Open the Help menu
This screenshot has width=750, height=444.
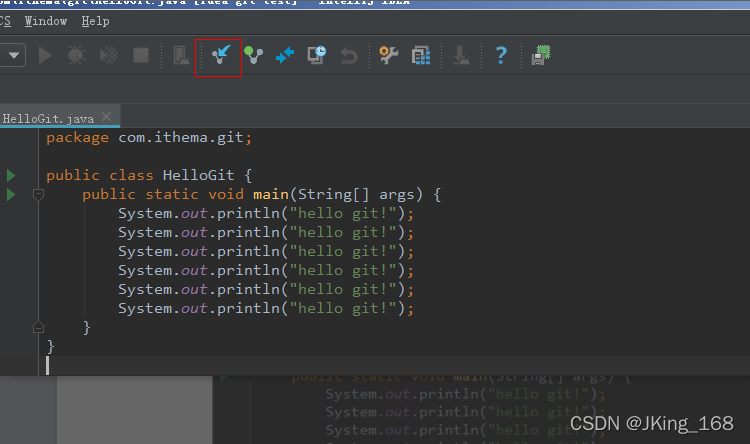coord(95,21)
